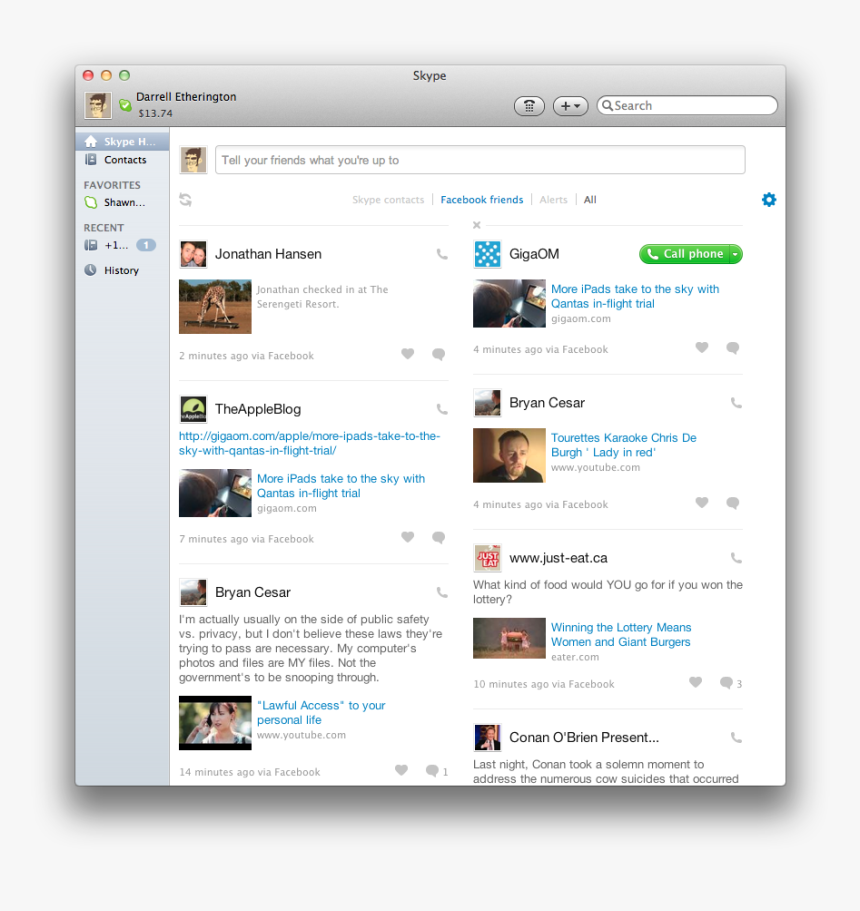Like Jonathan Hansen's check-in post

click(408, 353)
